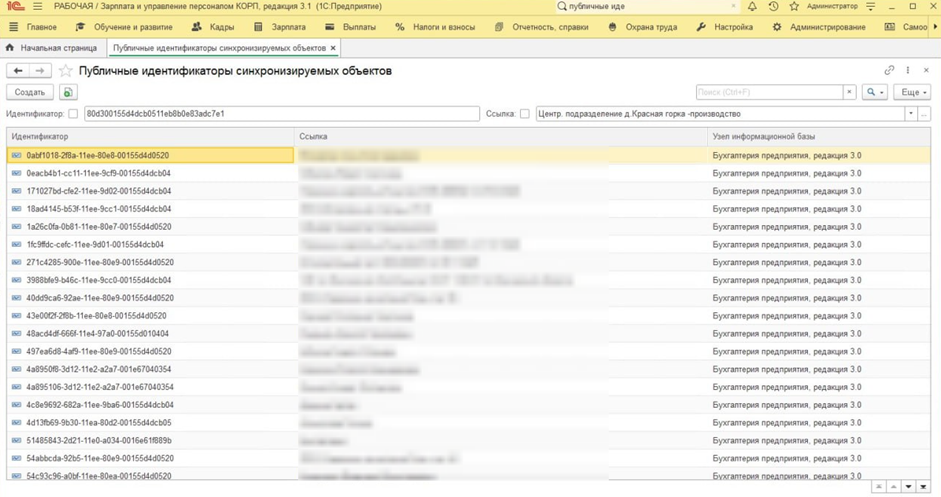Go back with left arrow button
941x497 pixels.
pos(18,71)
